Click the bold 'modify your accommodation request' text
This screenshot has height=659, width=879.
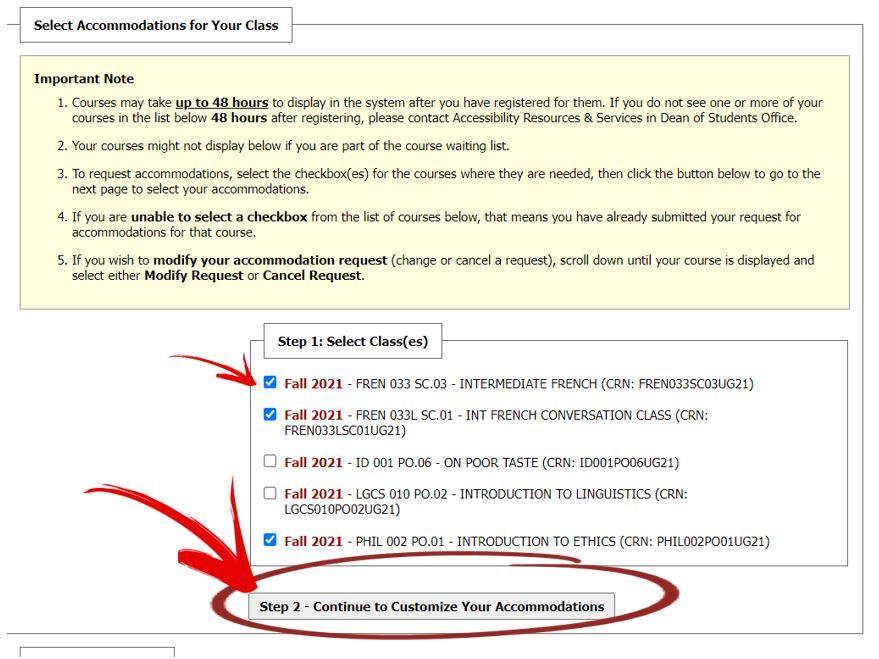(270, 261)
